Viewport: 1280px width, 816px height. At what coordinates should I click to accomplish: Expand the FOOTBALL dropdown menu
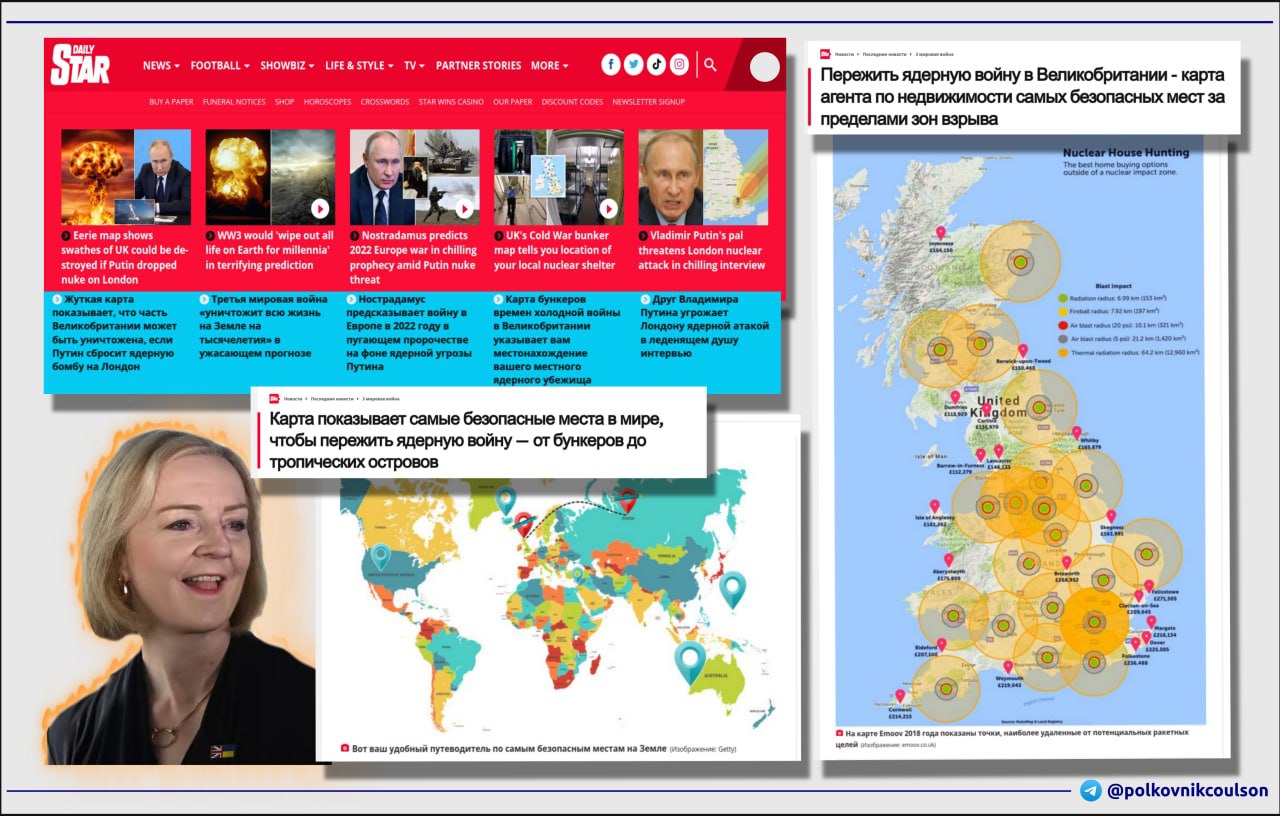(x=220, y=65)
